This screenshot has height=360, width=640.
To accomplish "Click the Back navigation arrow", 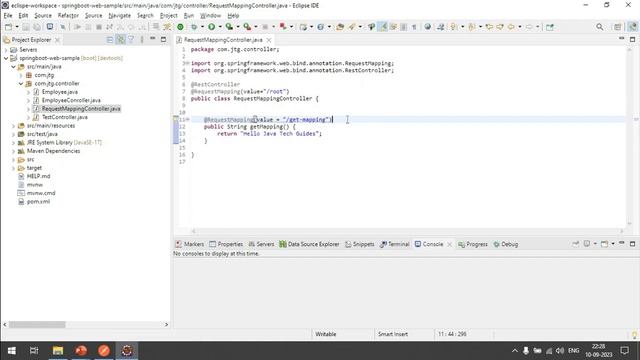I will tap(511, 27).
